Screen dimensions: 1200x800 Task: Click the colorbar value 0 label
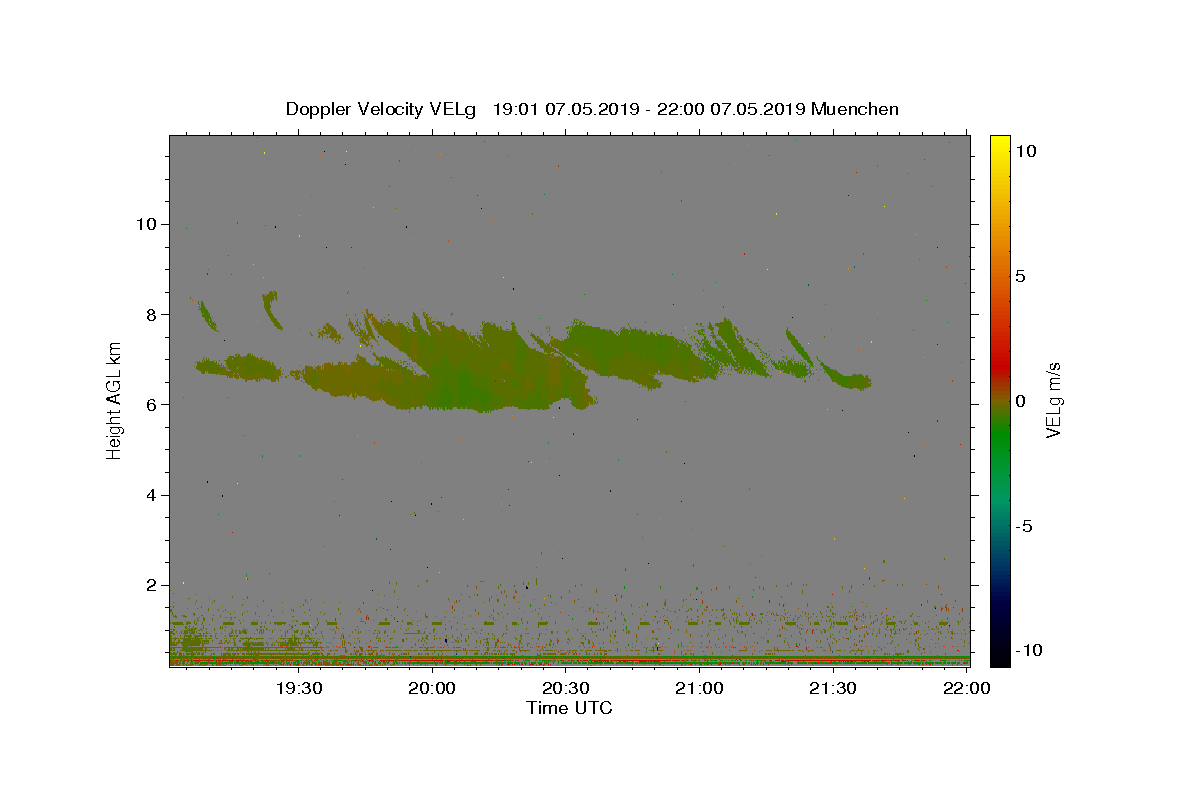click(x=1020, y=401)
